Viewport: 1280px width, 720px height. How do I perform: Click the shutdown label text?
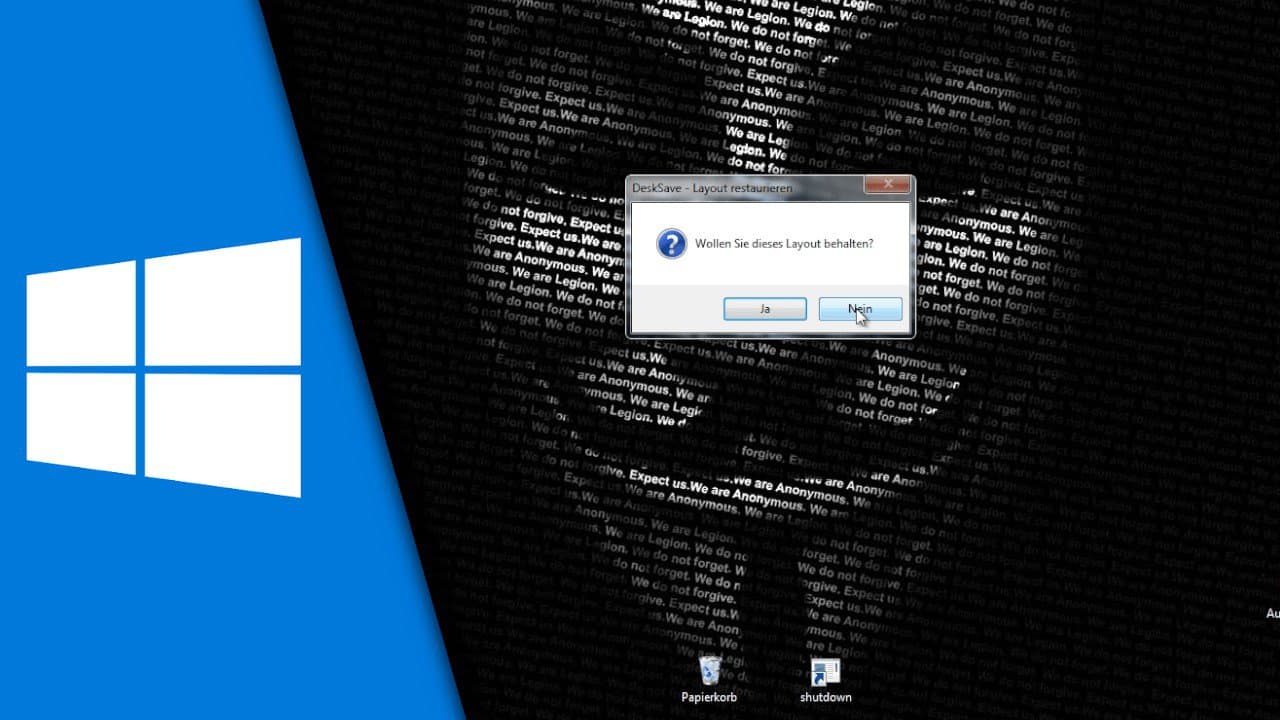[x=826, y=697]
